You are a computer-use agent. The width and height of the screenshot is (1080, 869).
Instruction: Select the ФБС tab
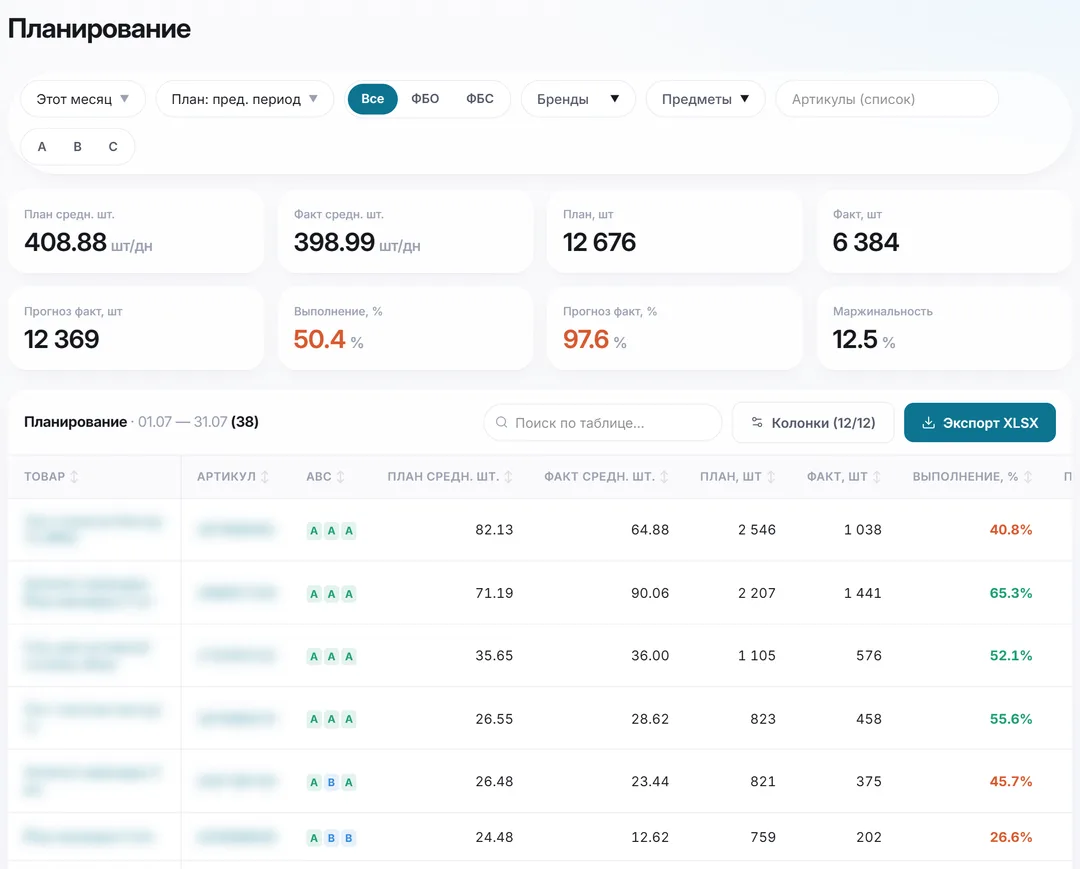480,99
